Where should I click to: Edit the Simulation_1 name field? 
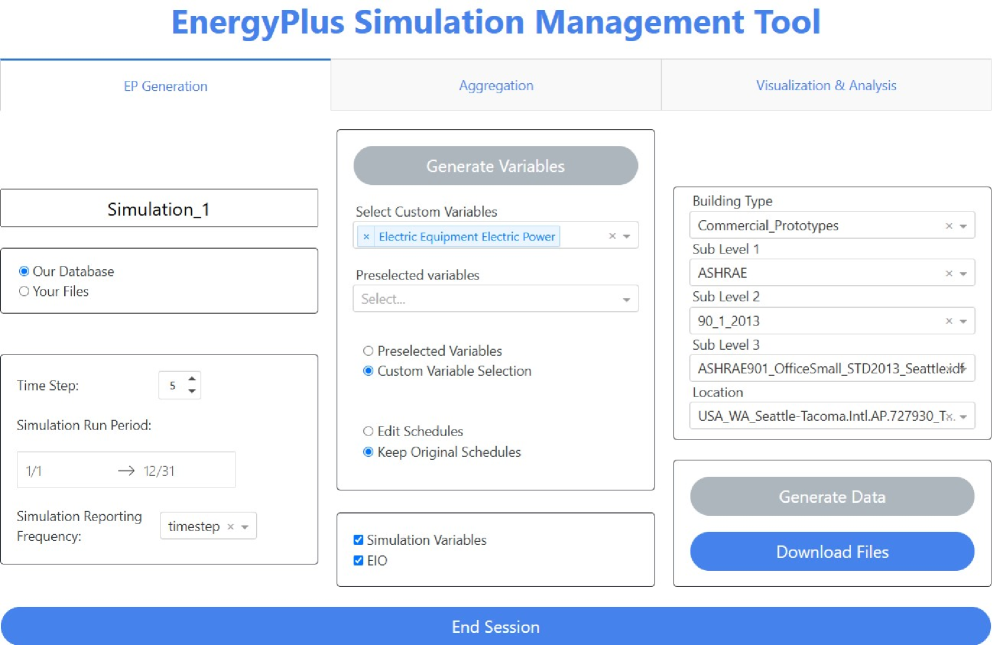[x=159, y=209]
